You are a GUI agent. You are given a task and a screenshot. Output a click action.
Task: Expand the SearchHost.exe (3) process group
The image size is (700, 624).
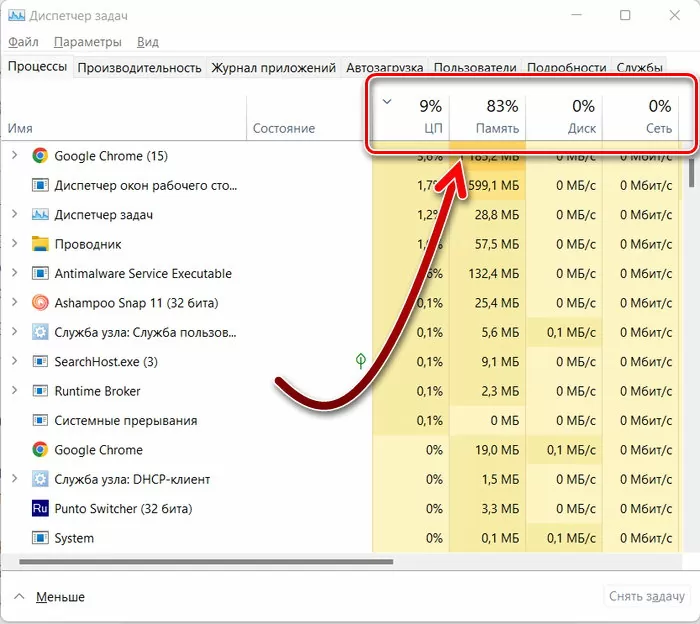click(14, 362)
